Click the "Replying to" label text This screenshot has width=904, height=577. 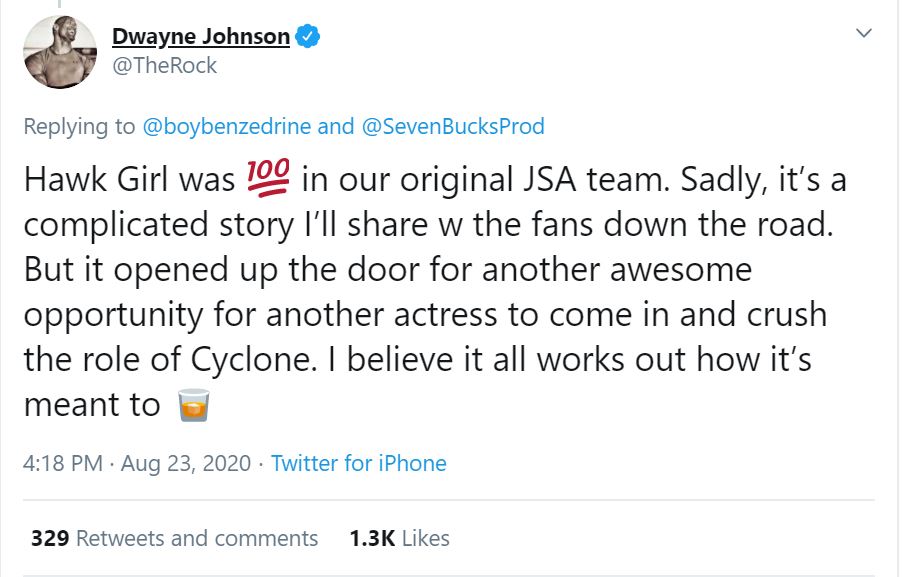pyautogui.click(x=79, y=126)
